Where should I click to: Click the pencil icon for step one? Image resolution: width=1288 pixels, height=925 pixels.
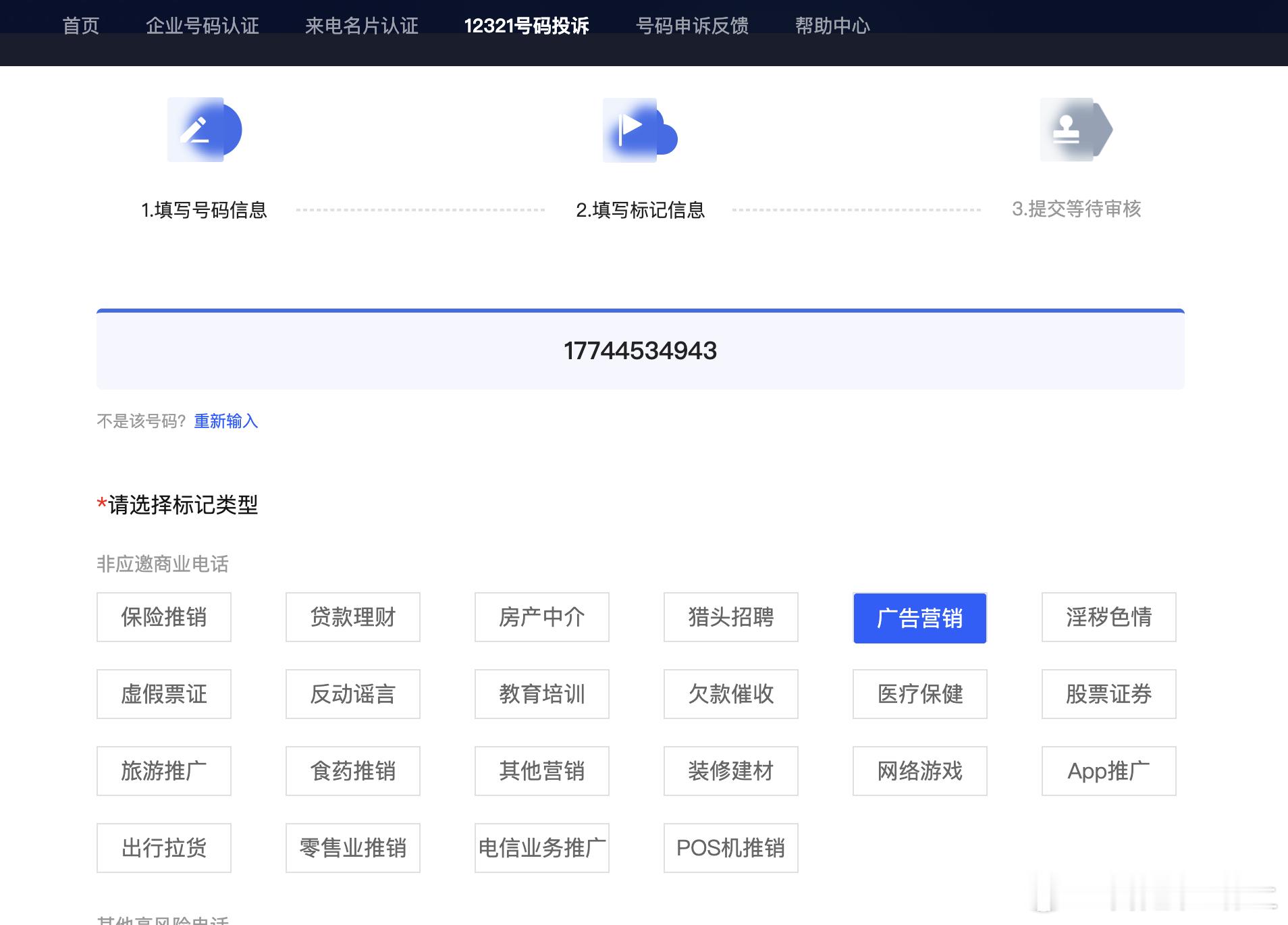tap(205, 130)
